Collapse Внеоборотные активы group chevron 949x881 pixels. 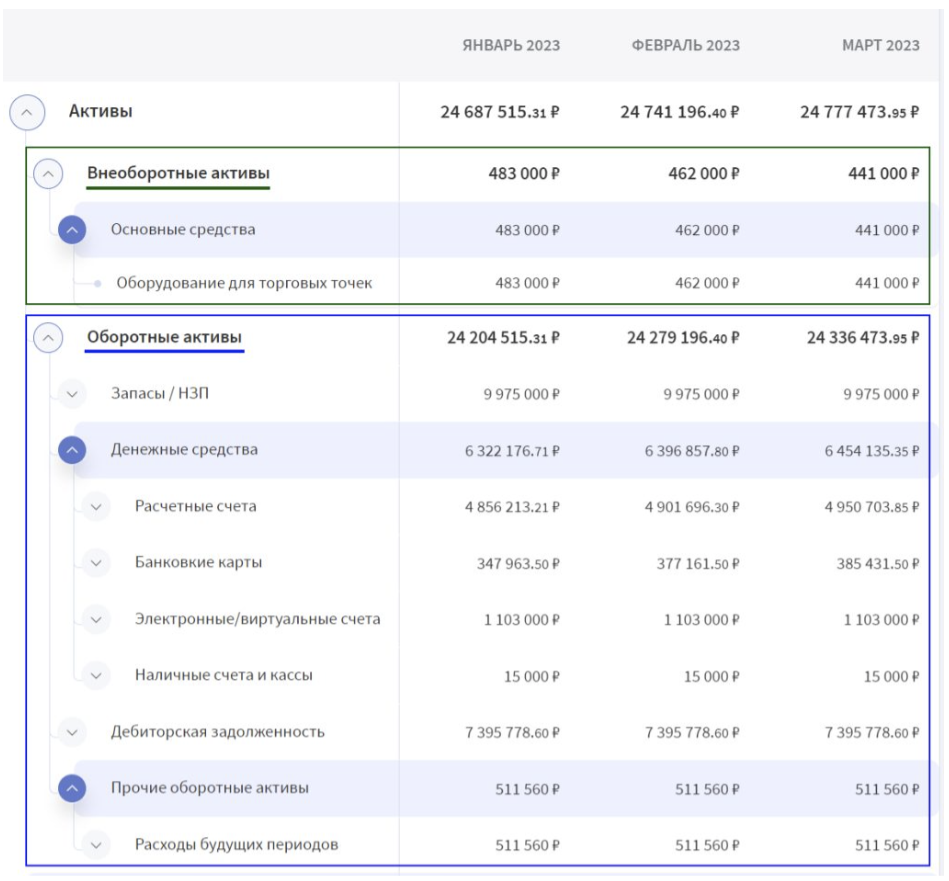coord(48,174)
